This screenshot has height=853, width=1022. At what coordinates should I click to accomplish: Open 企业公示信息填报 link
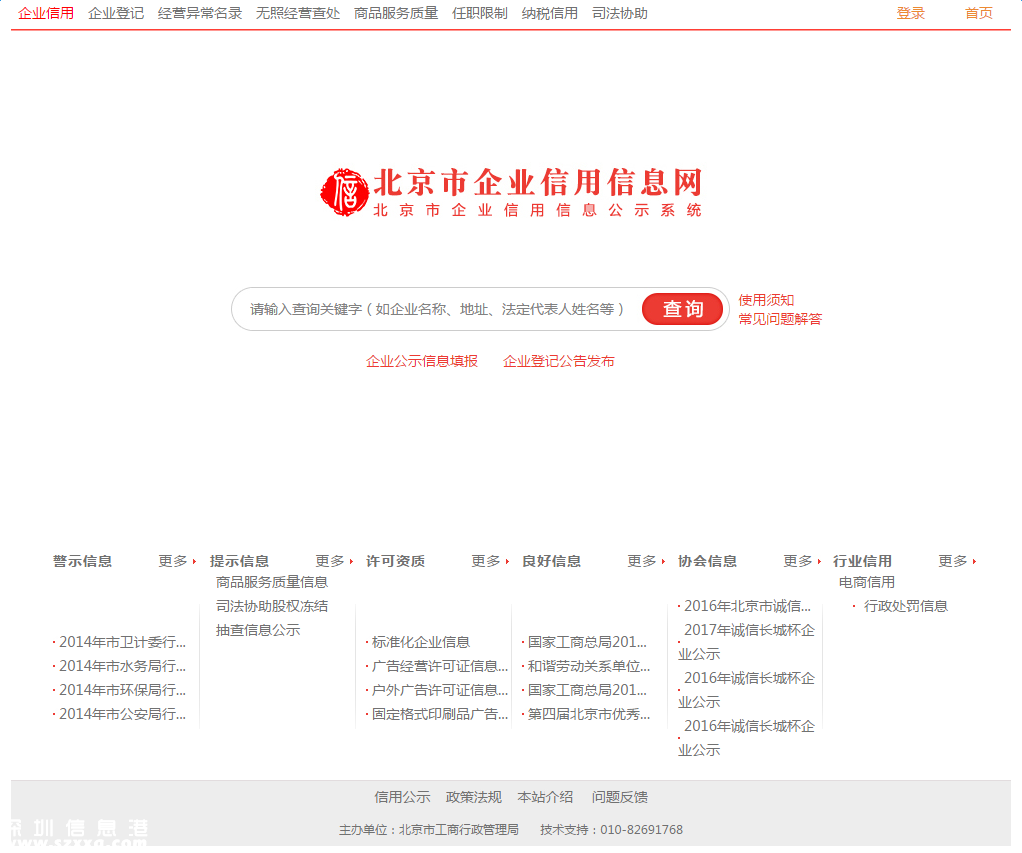click(x=422, y=361)
